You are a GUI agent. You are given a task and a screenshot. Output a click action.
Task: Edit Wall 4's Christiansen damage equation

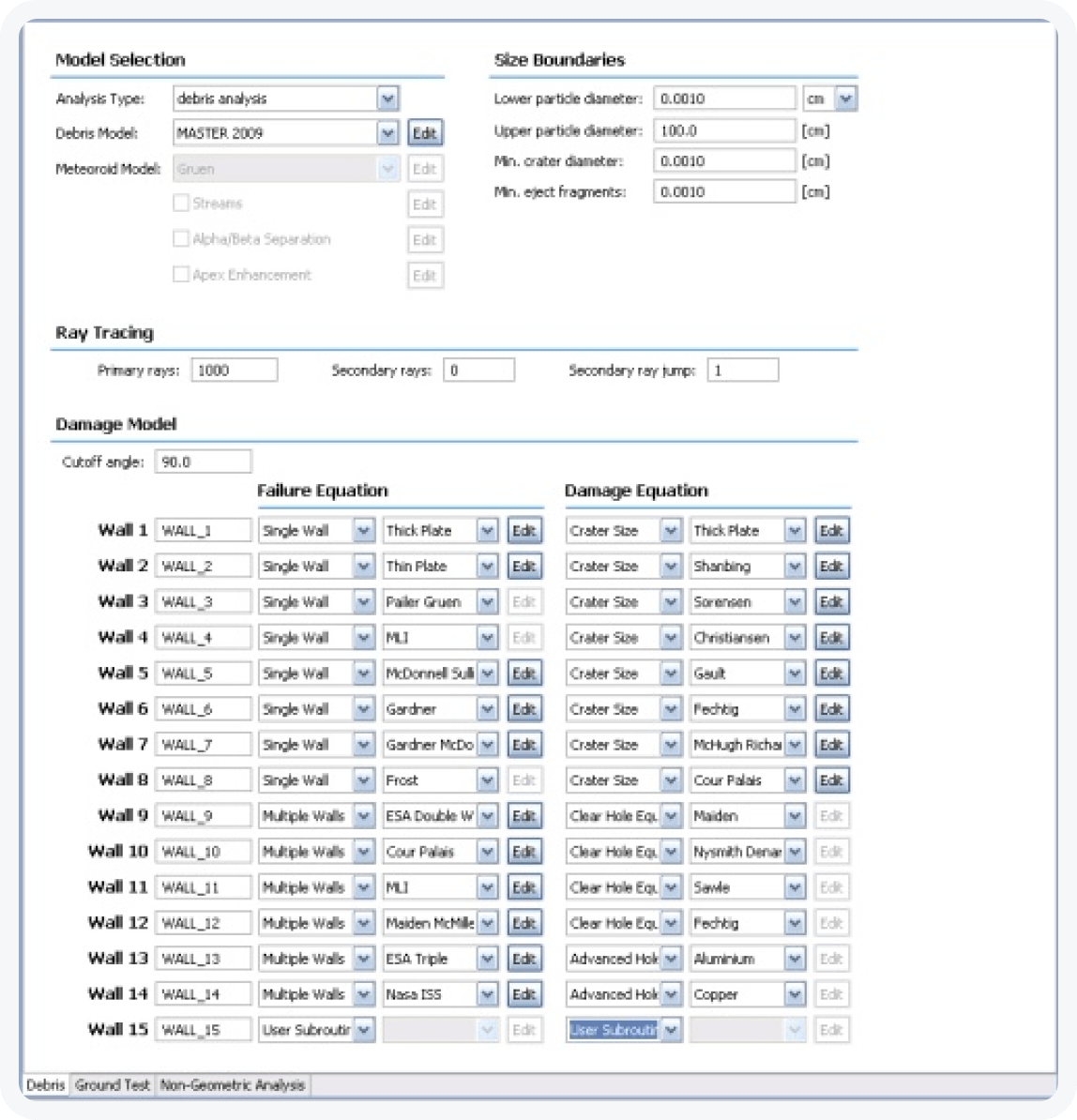tap(831, 637)
